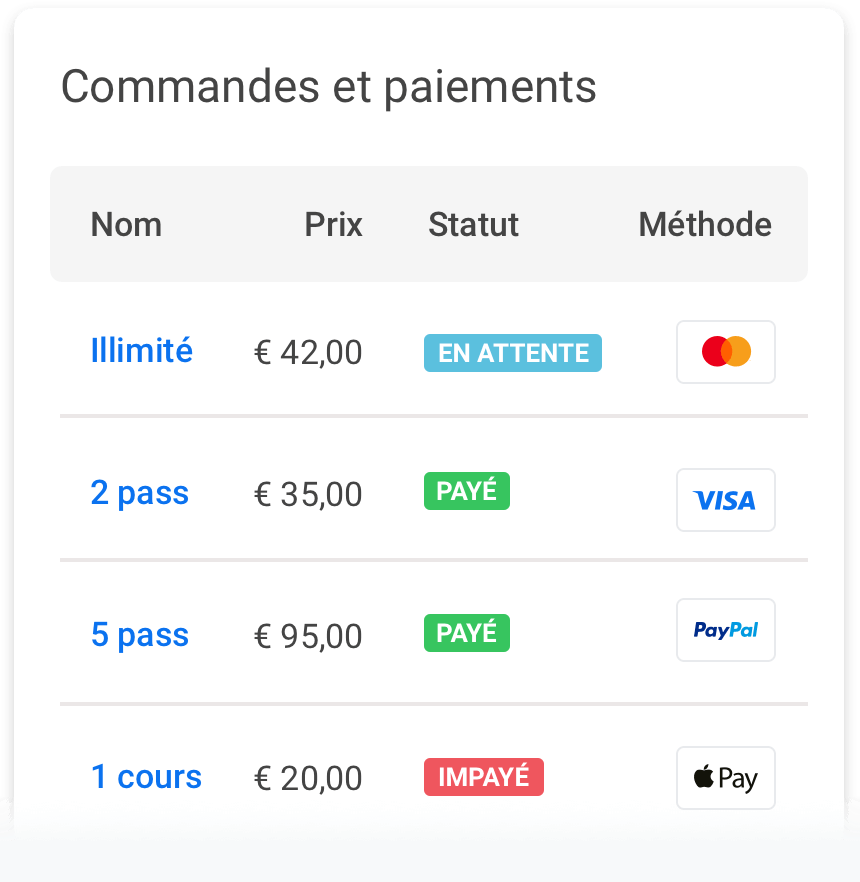Viewport: 860px width, 882px height.
Task: Sort by the Prix column header
Action: [x=333, y=225]
